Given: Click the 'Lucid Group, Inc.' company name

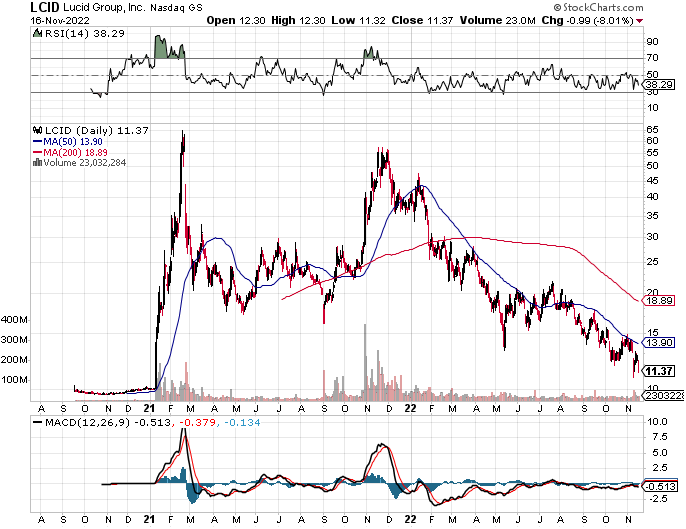Looking at the screenshot, I should (x=105, y=7).
